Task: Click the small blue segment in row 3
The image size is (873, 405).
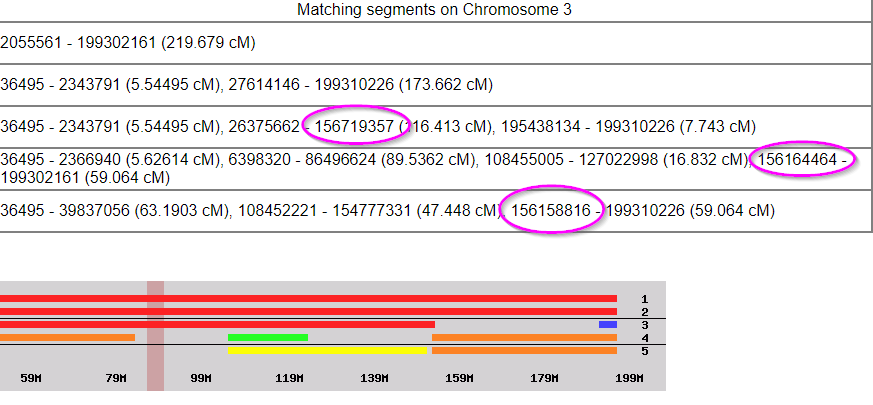Action: click(x=607, y=325)
